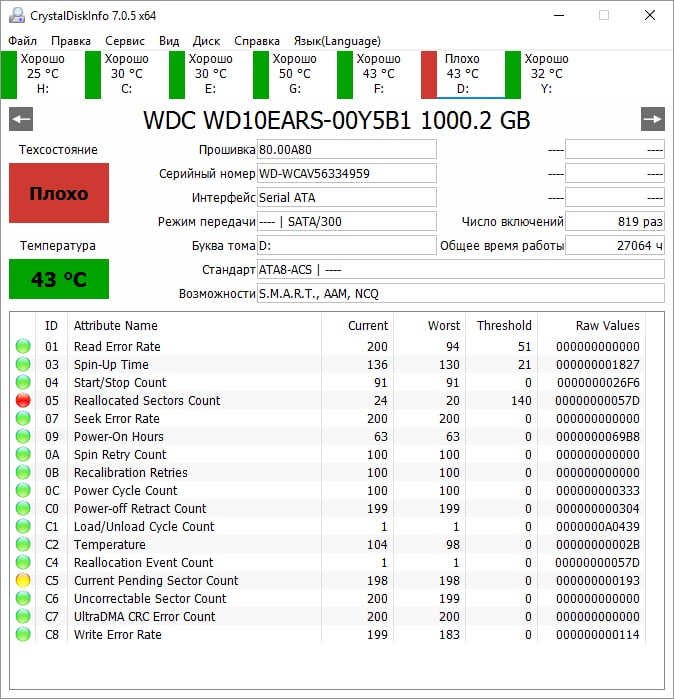The image size is (674, 699).
Task: Click the green status icon for Temperature row
Action: [x=23, y=544]
